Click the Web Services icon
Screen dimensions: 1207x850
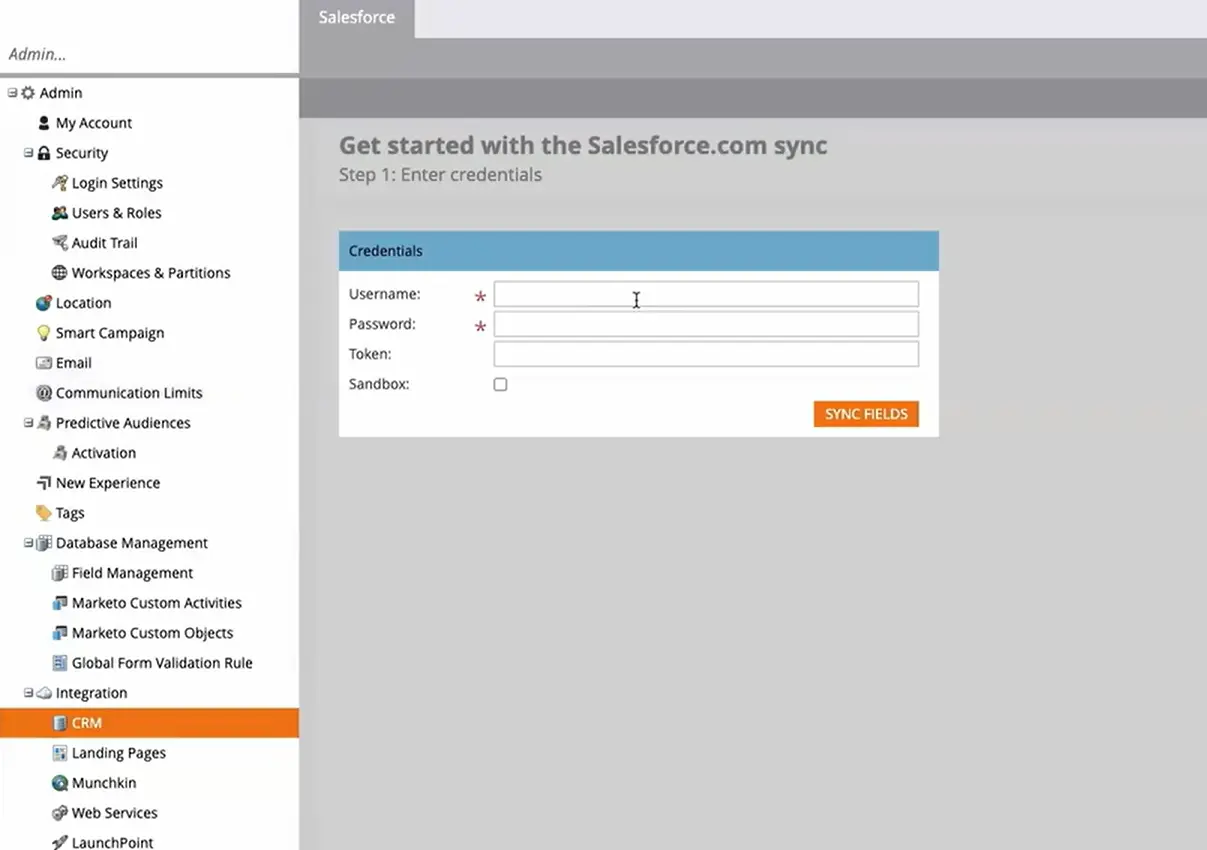60,812
